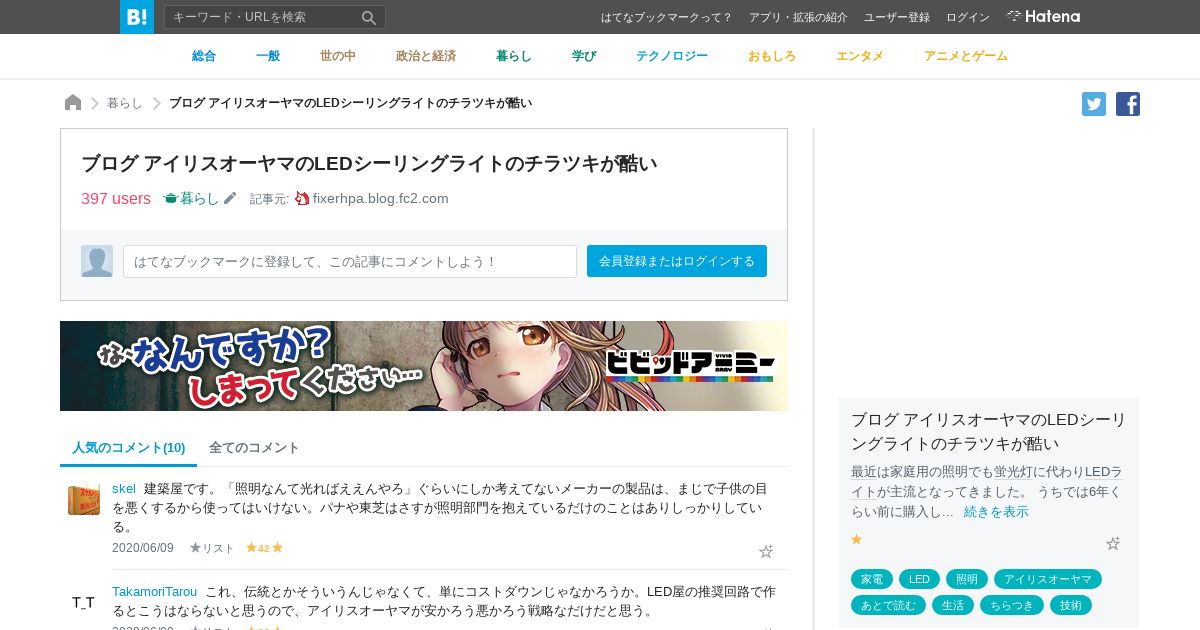Click 続きを表示 in sidebar card

(x=996, y=512)
